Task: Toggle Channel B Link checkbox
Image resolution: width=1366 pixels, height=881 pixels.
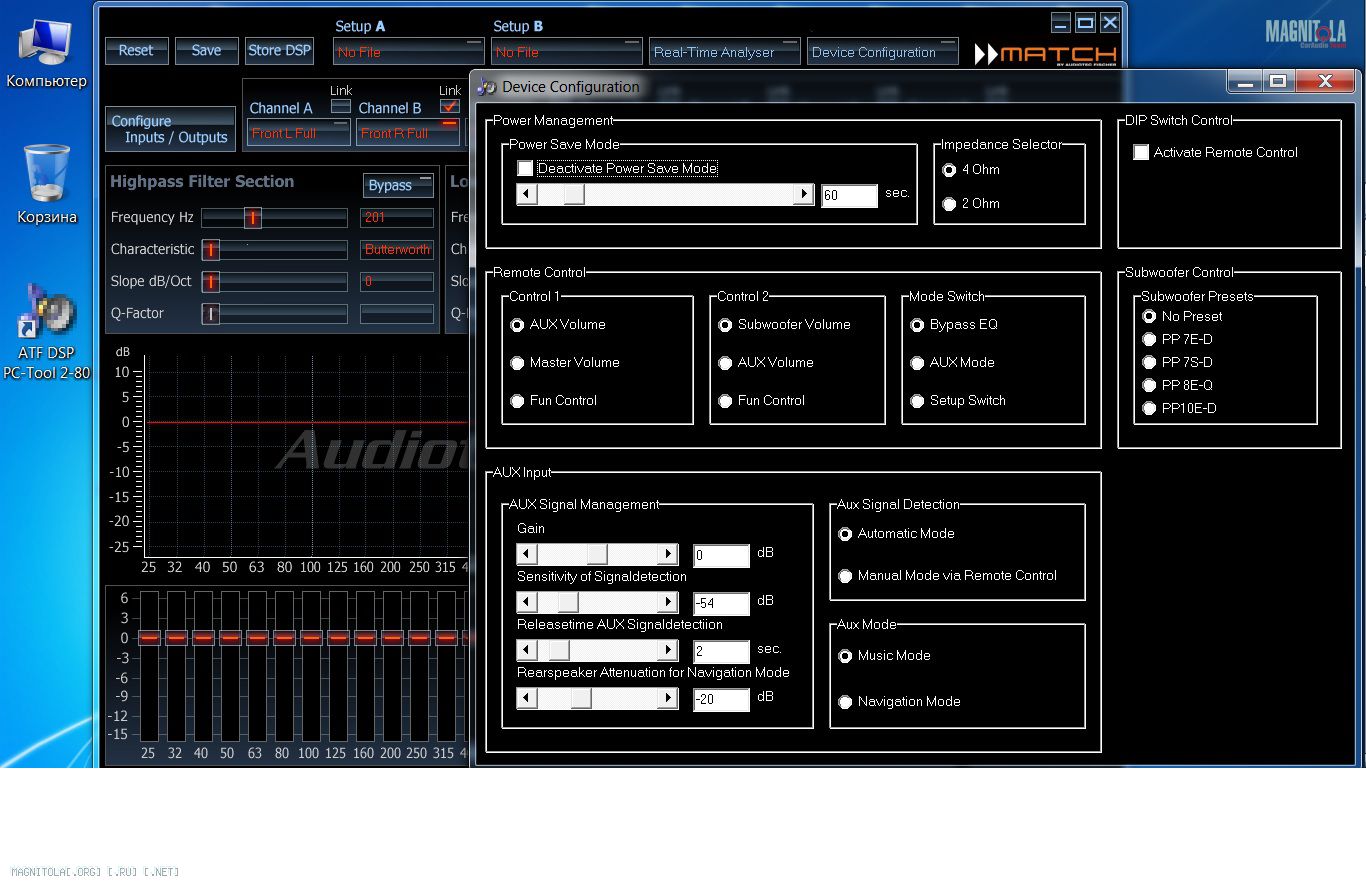Action: pyautogui.click(x=450, y=106)
